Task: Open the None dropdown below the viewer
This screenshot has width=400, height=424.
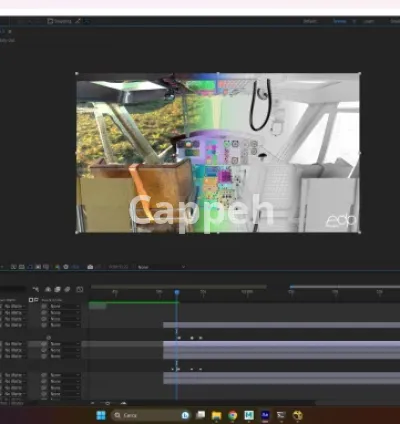Action: click(x=161, y=267)
